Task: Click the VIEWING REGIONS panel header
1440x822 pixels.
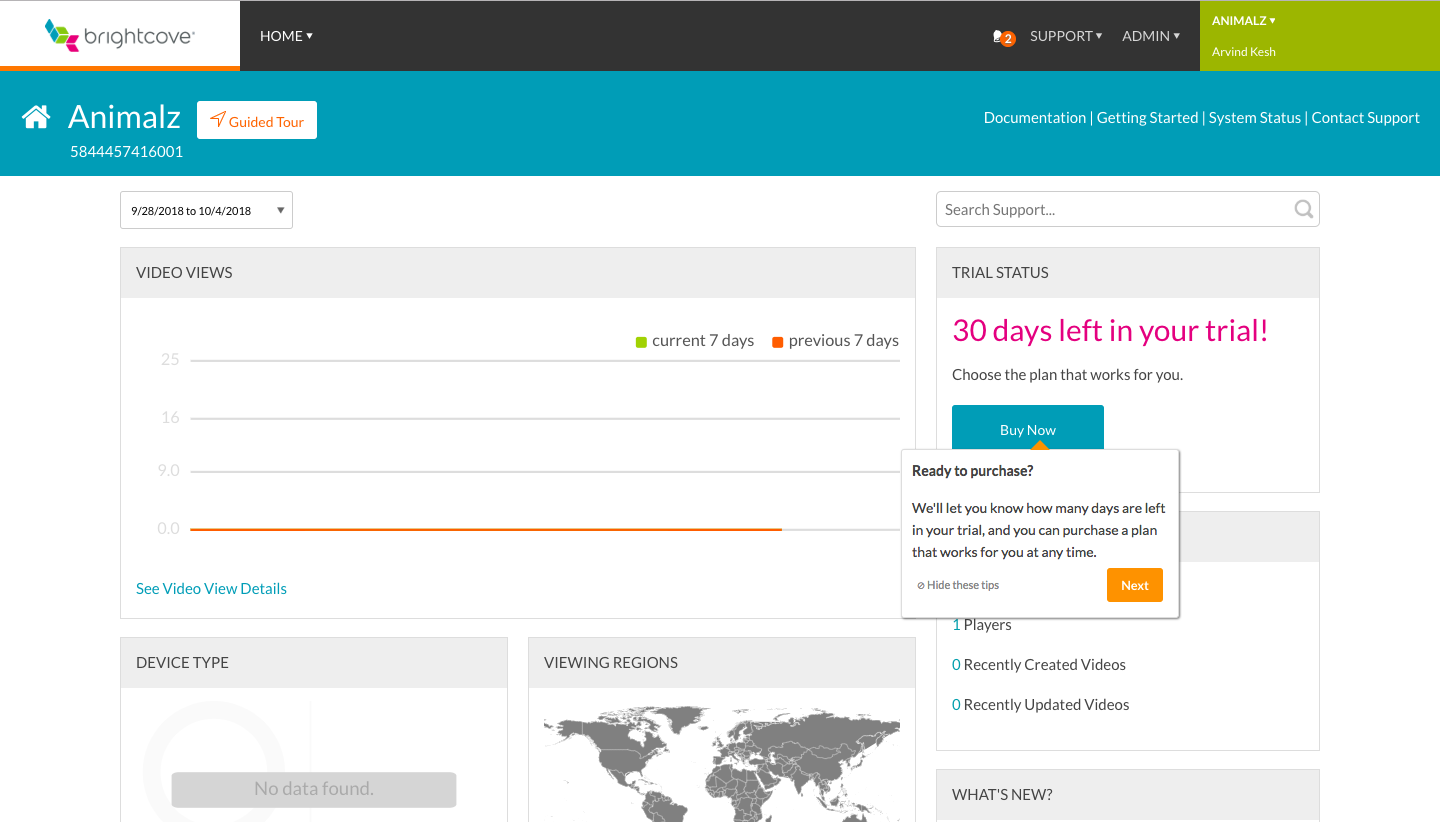Action: pyautogui.click(x=722, y=662)
